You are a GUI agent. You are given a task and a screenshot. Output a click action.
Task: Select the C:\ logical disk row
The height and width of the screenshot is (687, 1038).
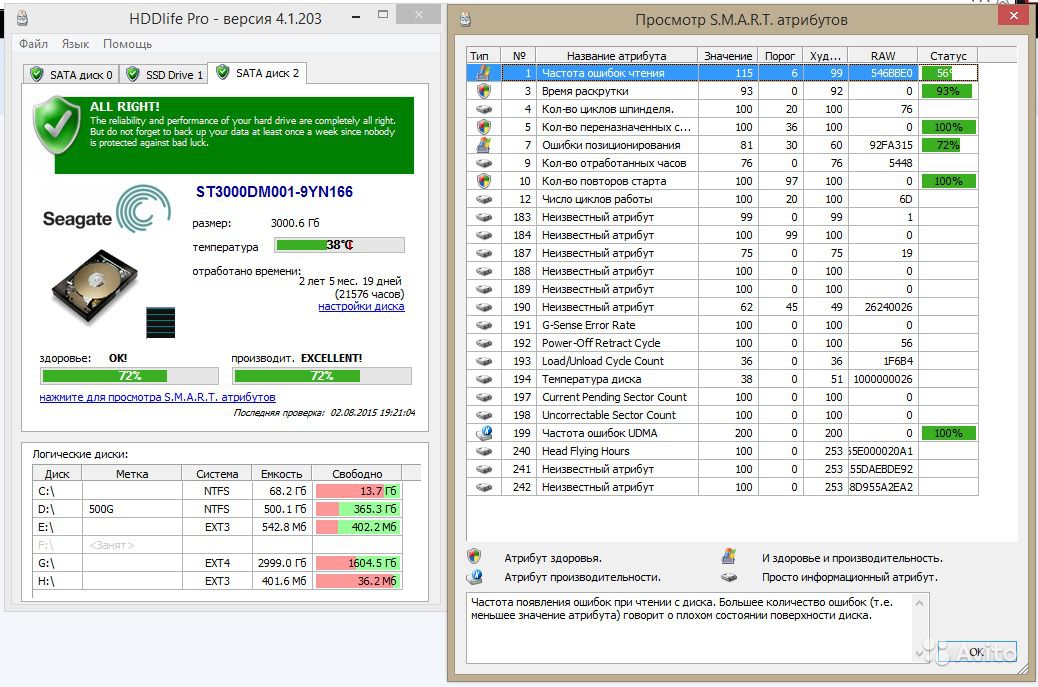[x=217, y=491]
